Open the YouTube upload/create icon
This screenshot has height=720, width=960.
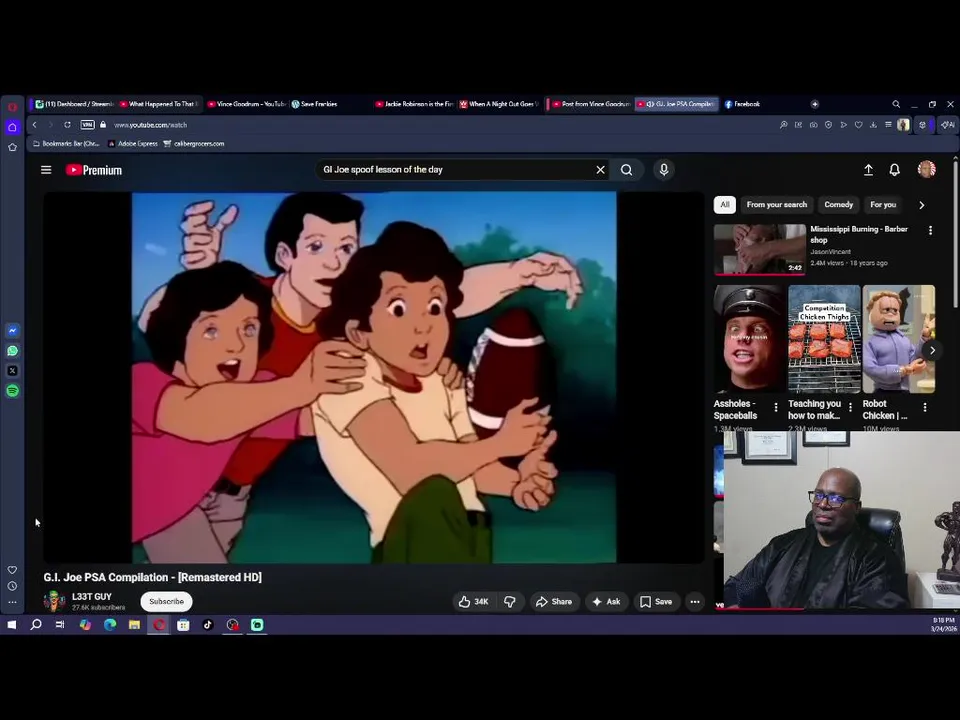[x=868, y=170]
